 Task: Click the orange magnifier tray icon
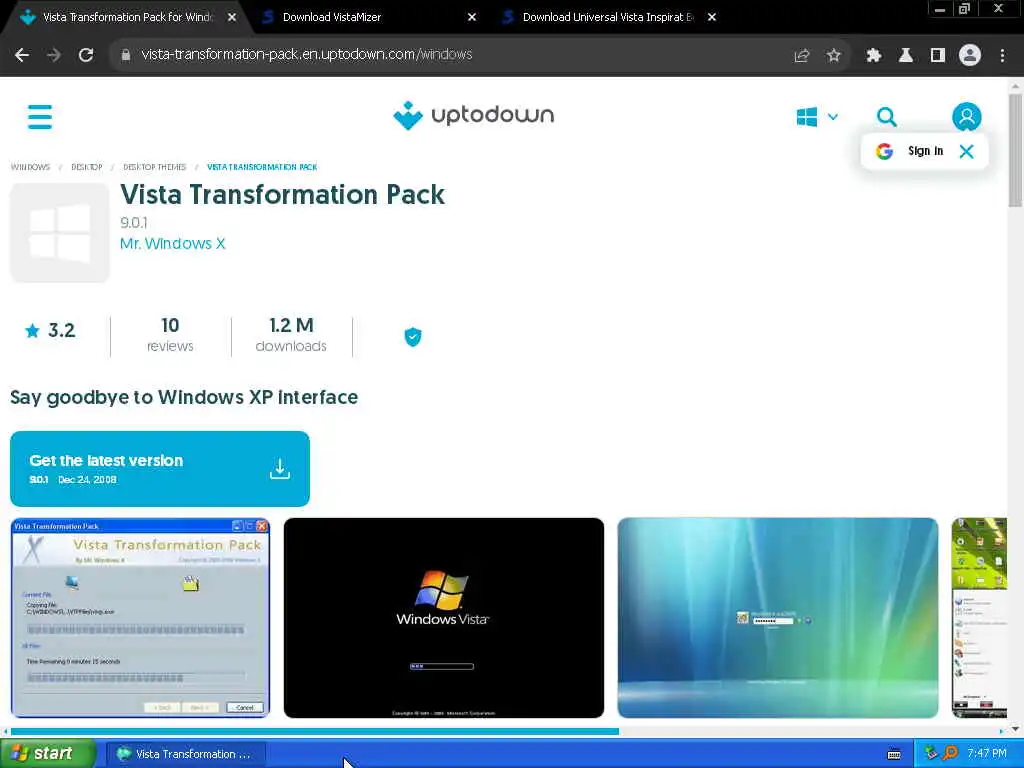coord(950,754)
